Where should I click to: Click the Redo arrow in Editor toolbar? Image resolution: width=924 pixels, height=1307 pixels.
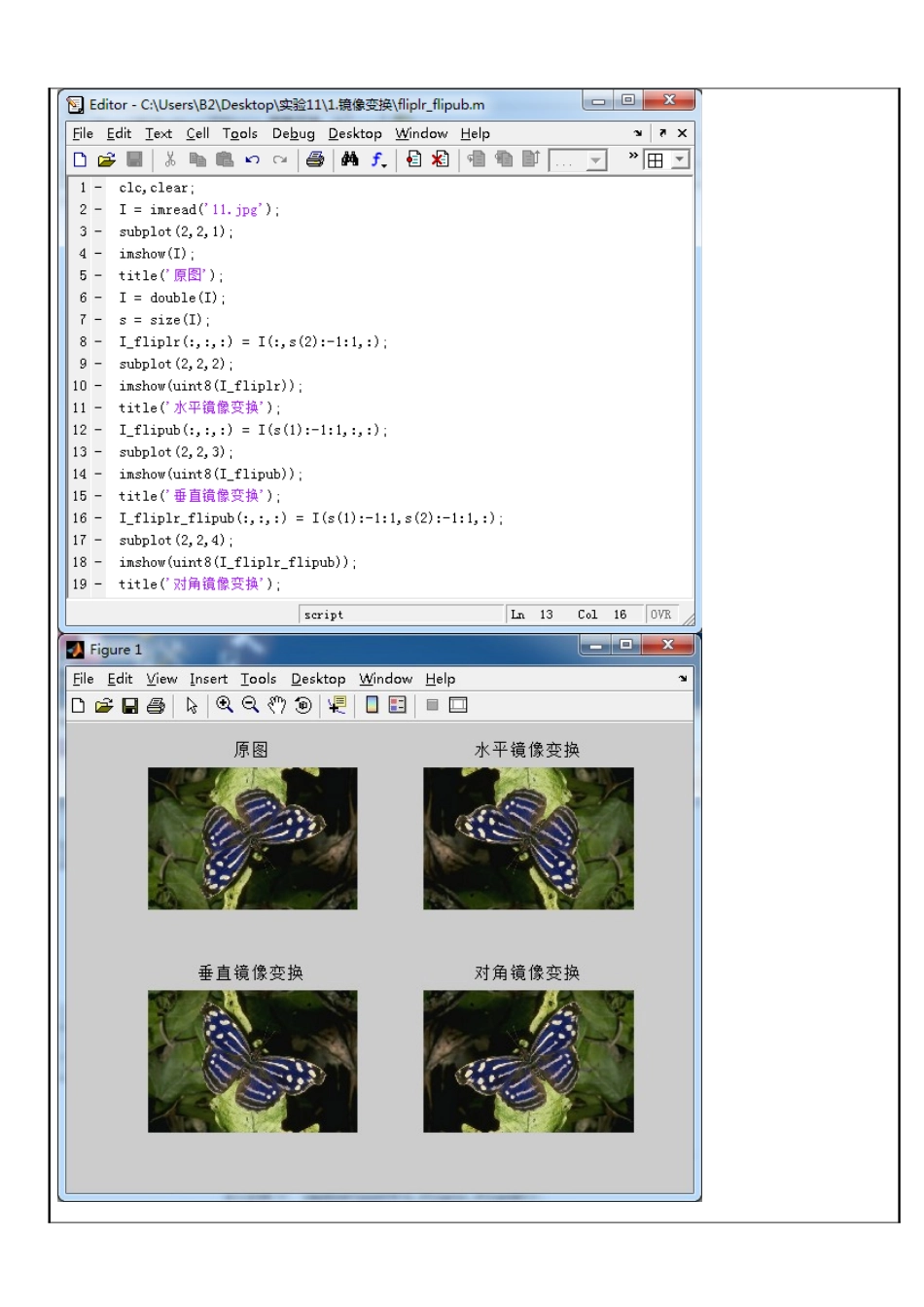[280, 159]
